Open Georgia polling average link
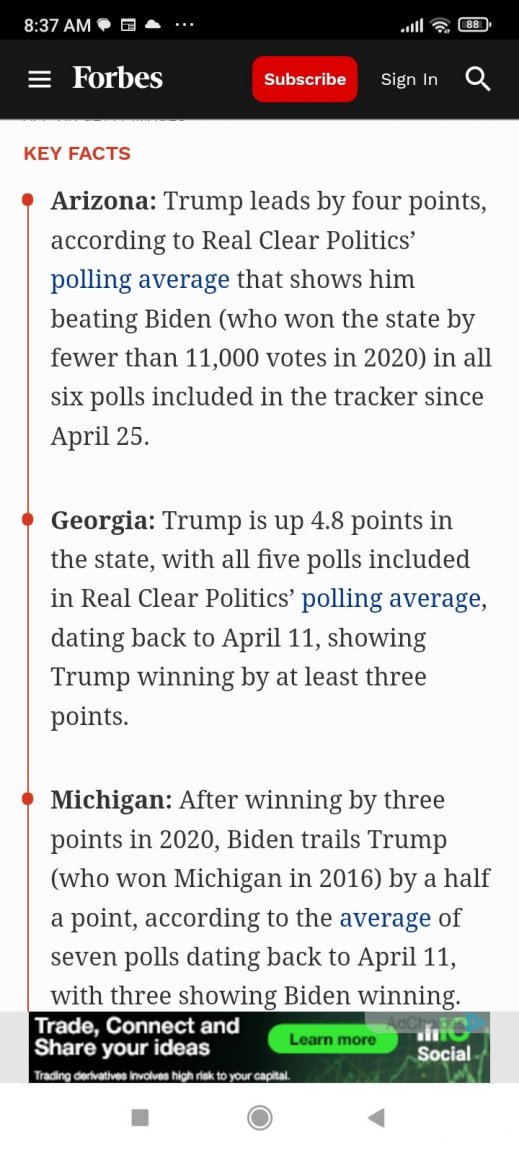 click(x=391, y=599)
